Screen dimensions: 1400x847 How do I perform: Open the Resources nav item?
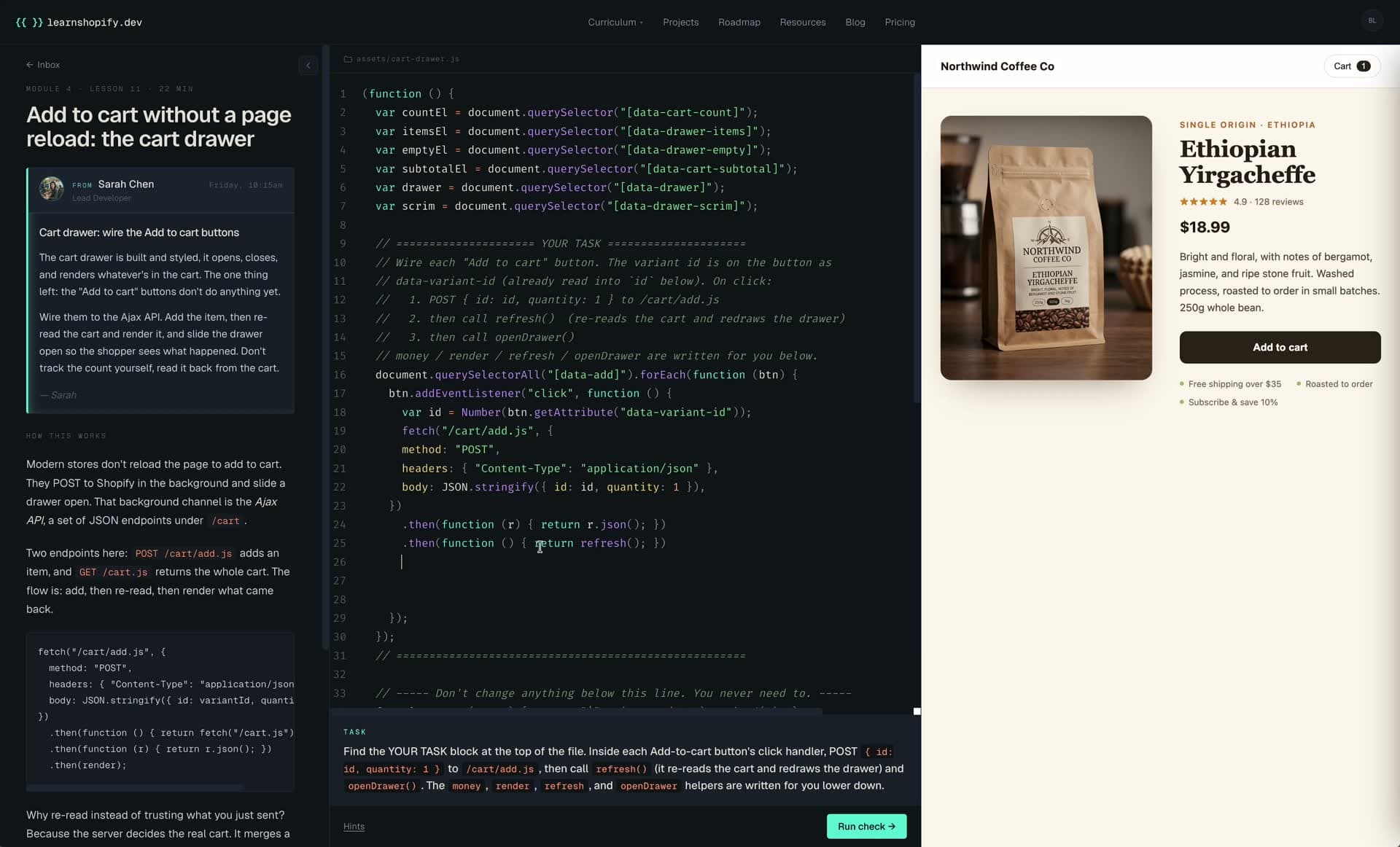(x=802, y=22)
